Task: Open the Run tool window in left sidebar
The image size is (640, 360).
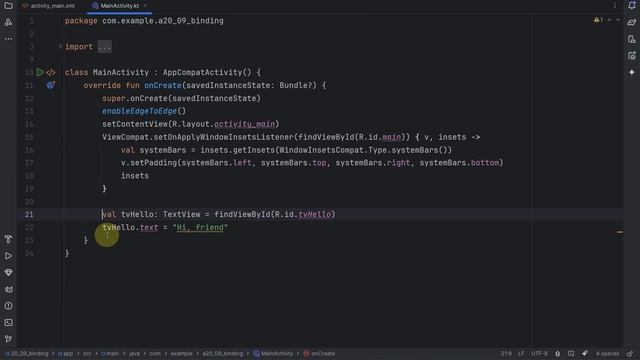Action: point(8,256)
